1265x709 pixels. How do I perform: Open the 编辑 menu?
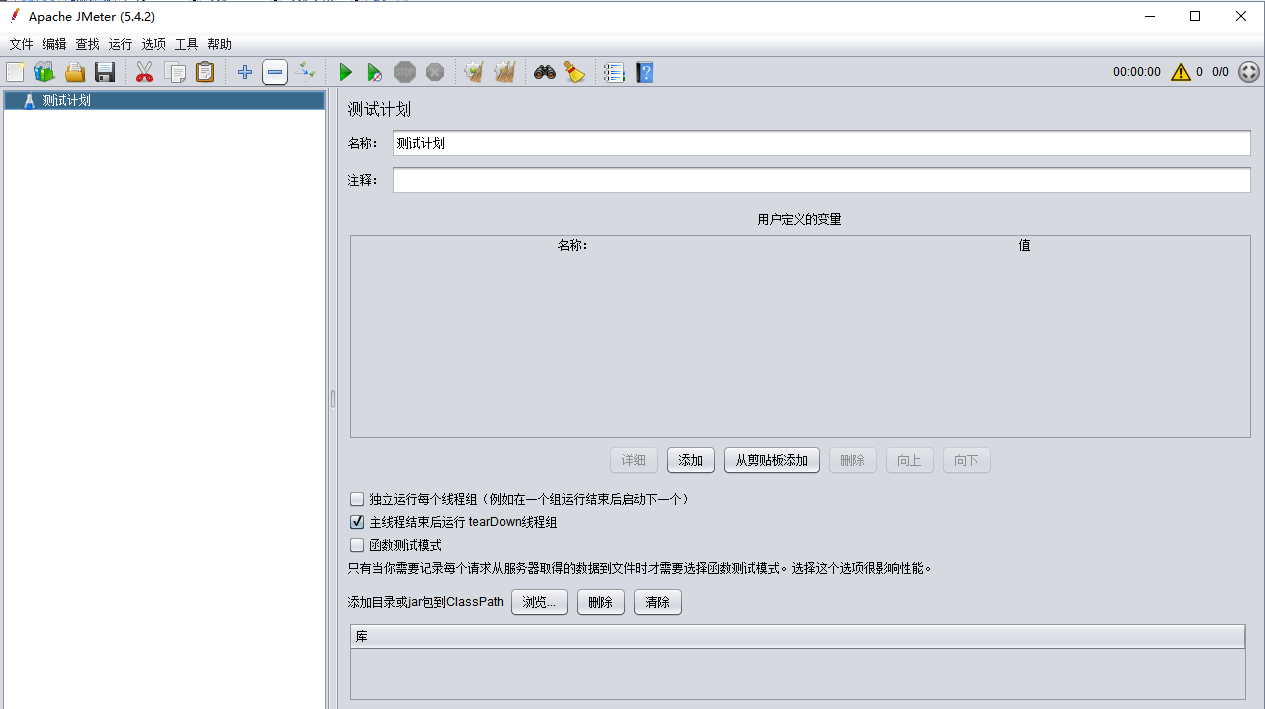[54, 44]
